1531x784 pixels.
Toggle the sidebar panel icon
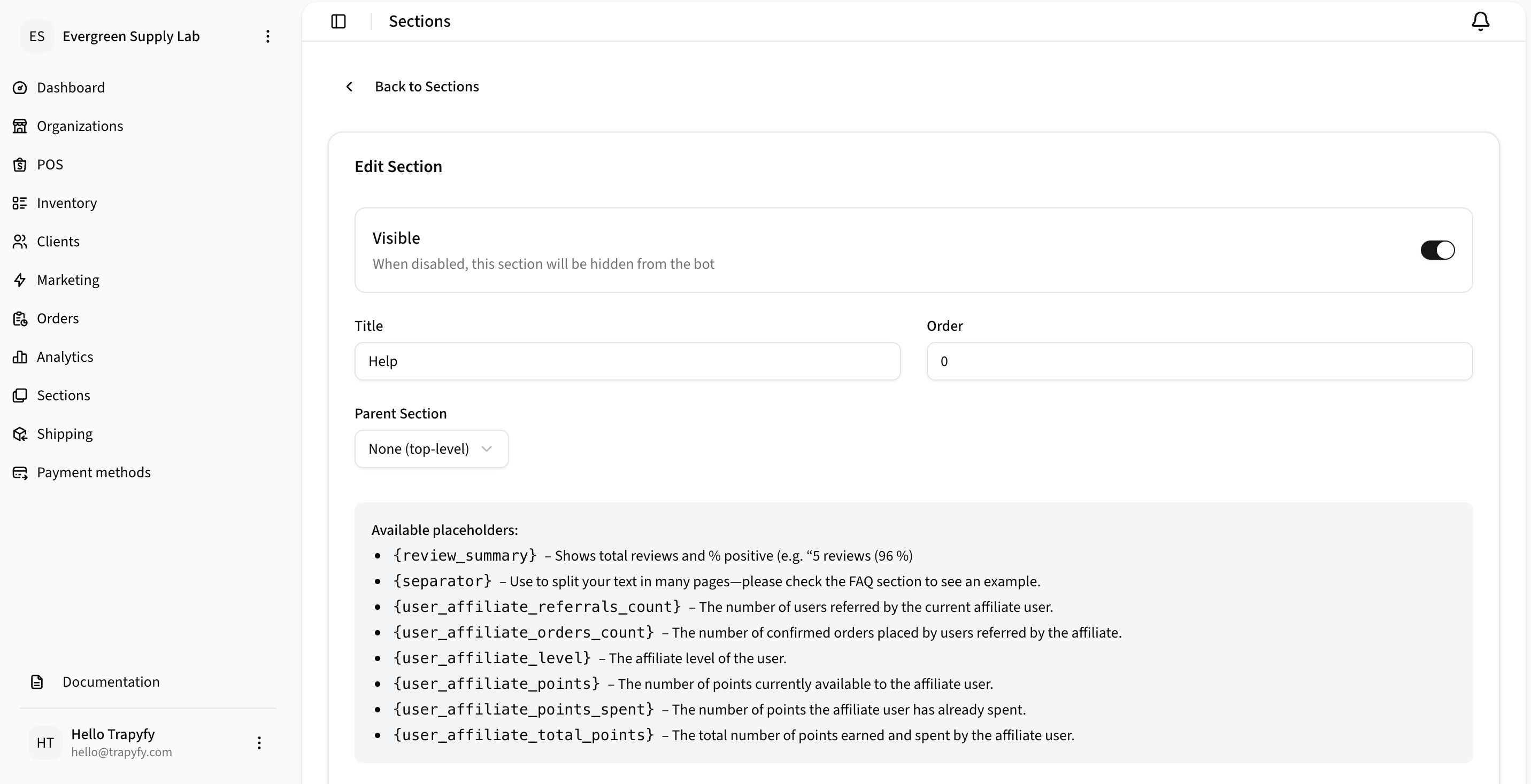(338, 21)
